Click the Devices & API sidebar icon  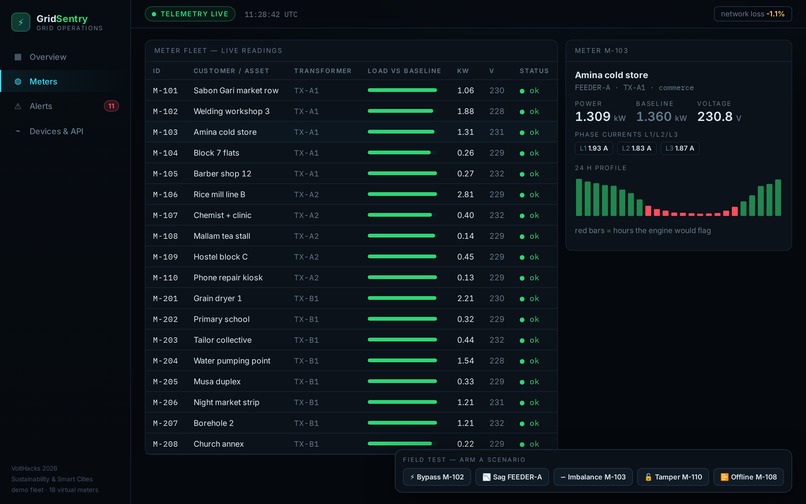[x=18, y=131]
